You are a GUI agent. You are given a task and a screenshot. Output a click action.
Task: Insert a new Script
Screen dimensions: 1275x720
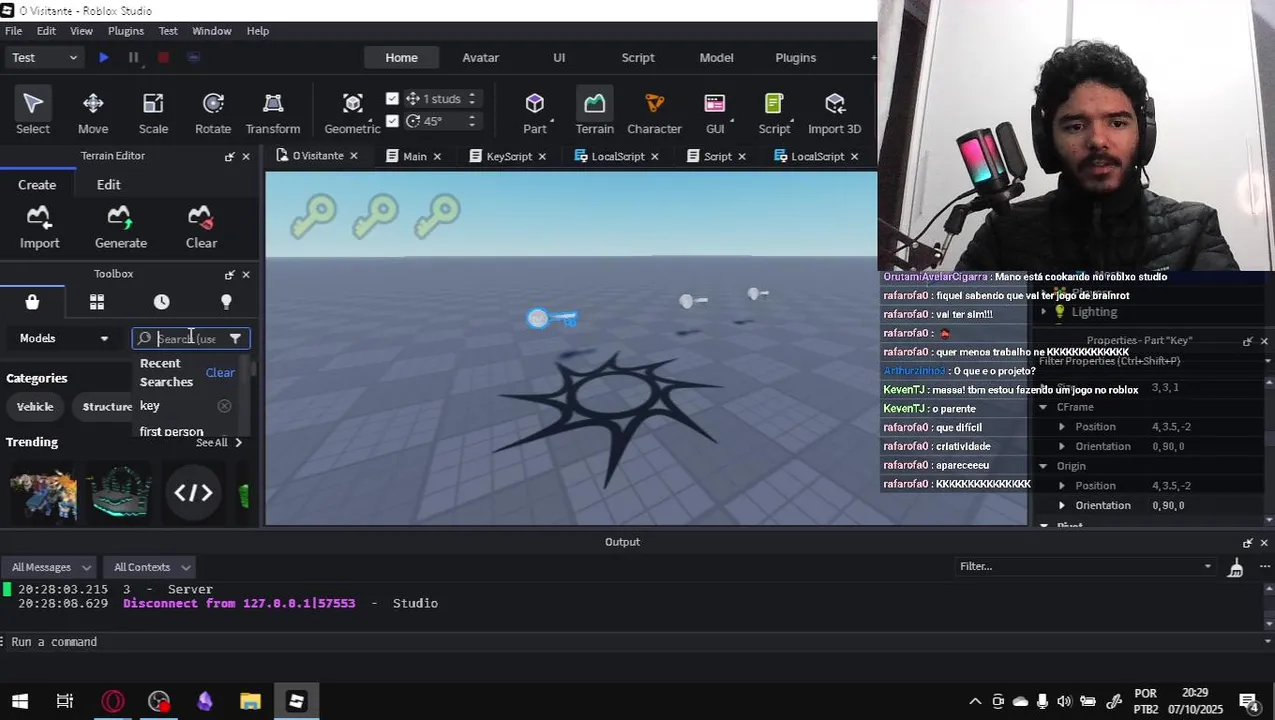click(774, 112)
